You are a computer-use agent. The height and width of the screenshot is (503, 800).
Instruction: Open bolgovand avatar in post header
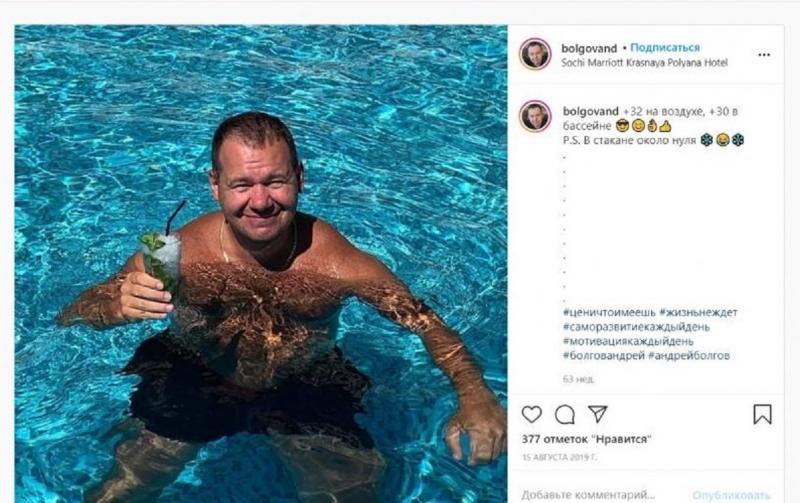[x=535, y=54]
